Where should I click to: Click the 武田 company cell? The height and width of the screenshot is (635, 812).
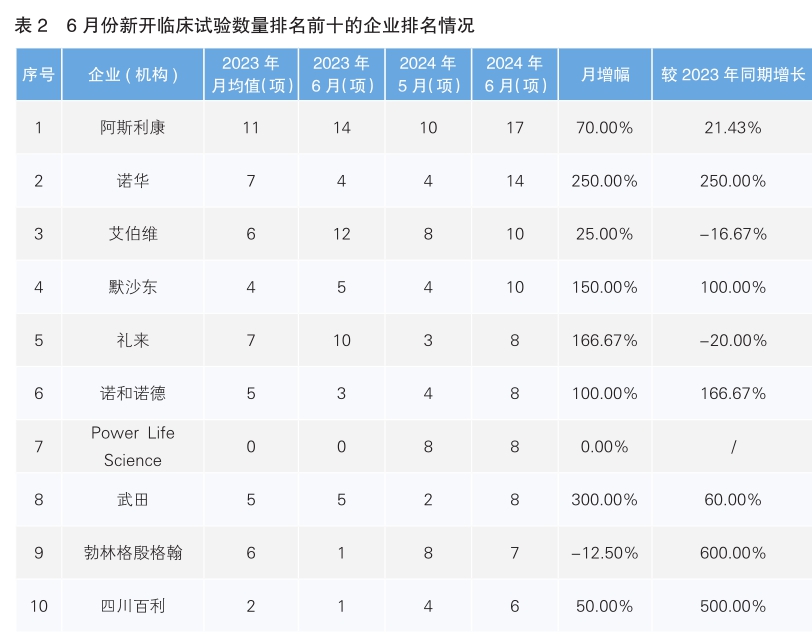132,499
